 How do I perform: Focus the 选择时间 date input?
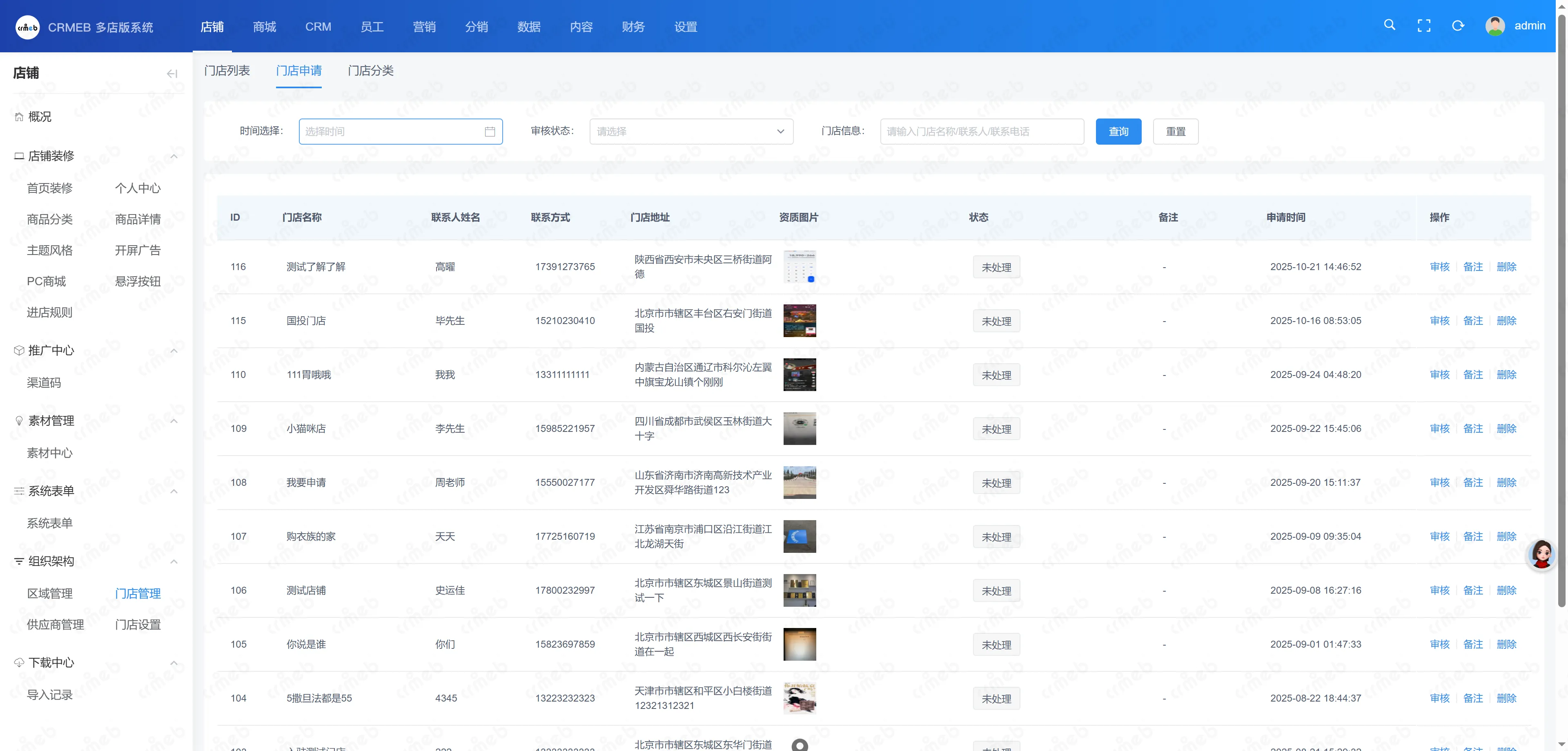point(401,132)
